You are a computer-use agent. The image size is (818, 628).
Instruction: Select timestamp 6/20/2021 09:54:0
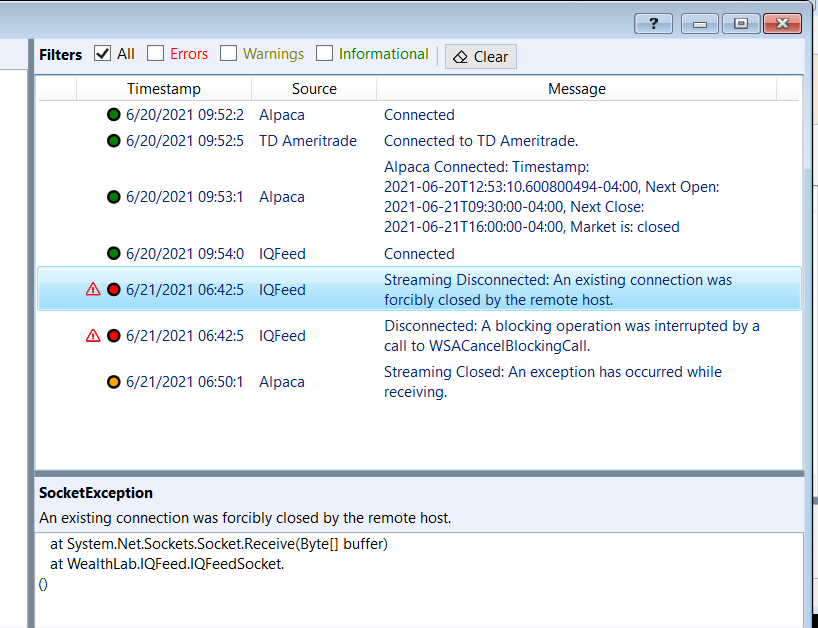click(x=185, y=254)
